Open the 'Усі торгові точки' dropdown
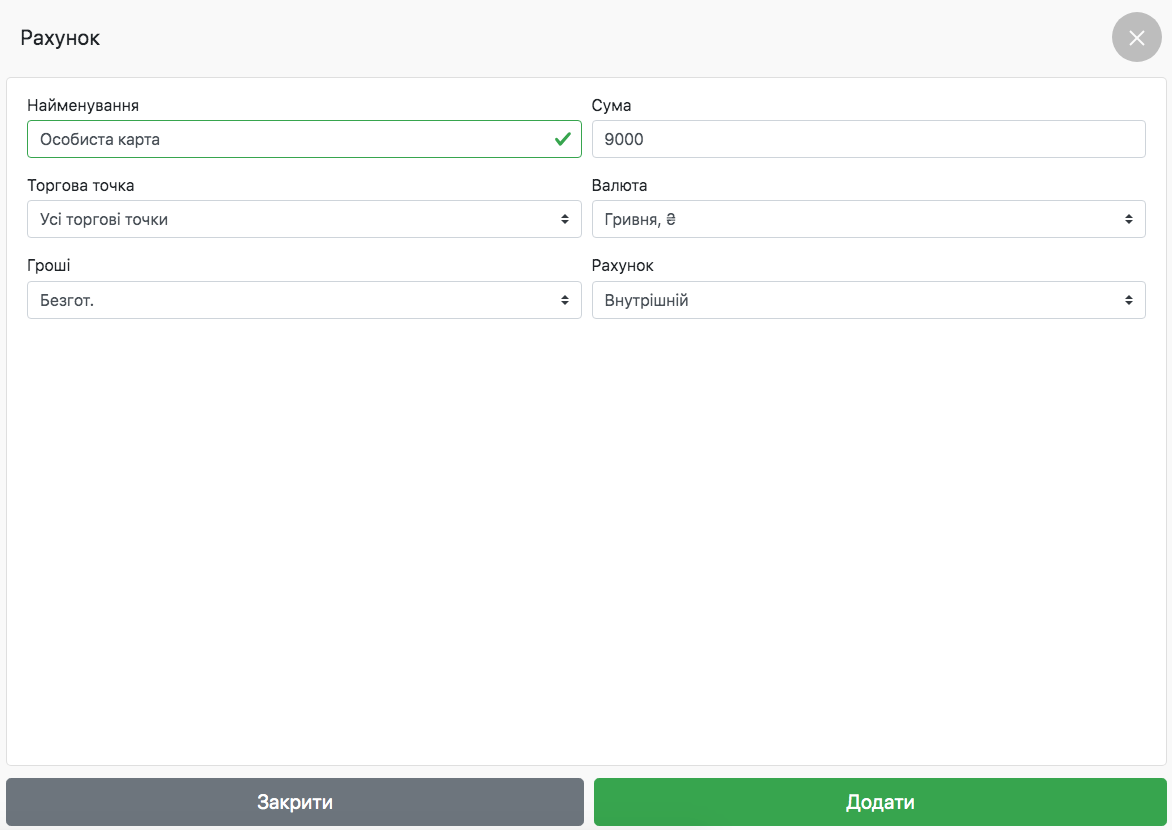 pos(290,219)
